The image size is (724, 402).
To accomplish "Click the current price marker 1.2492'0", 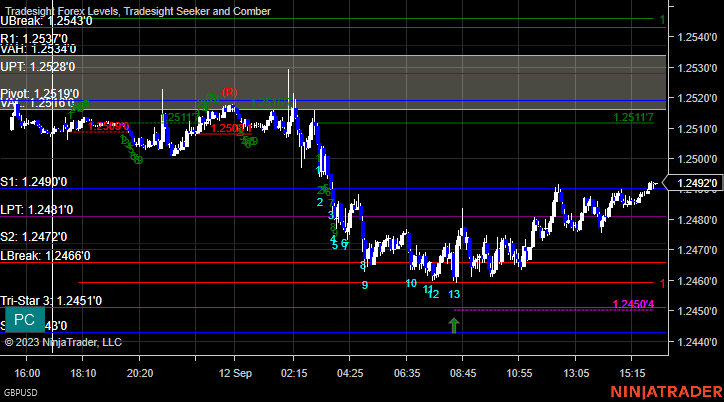I will tap(694, 183).
